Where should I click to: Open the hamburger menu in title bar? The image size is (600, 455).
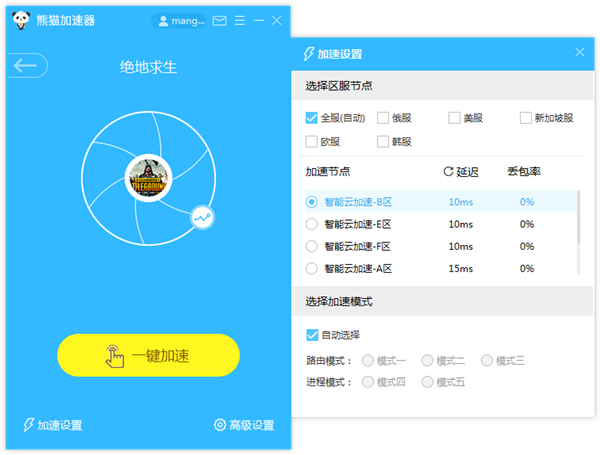click(x=239, y=20)
